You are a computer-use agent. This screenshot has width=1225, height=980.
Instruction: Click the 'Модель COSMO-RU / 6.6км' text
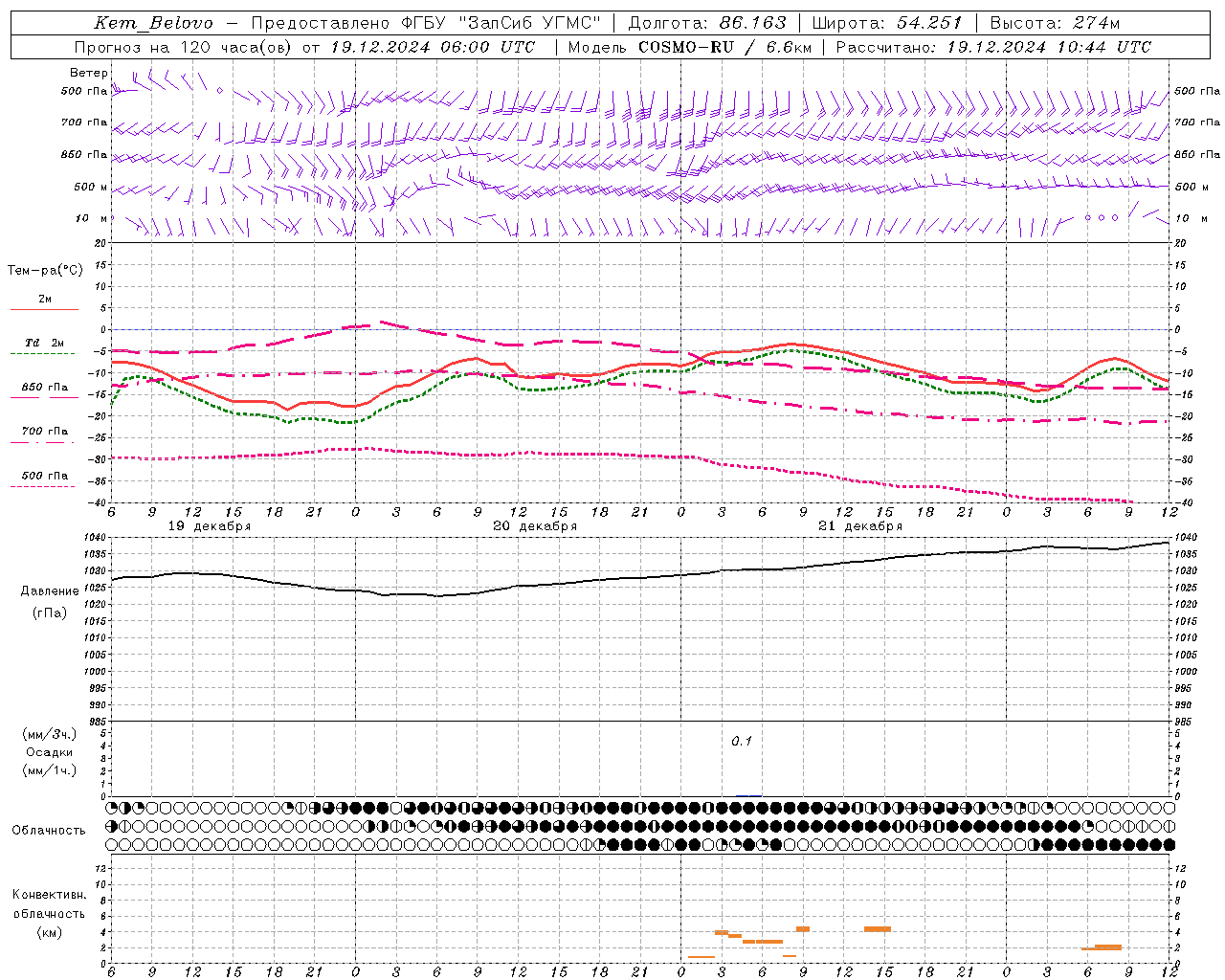(x=690, y=47)
